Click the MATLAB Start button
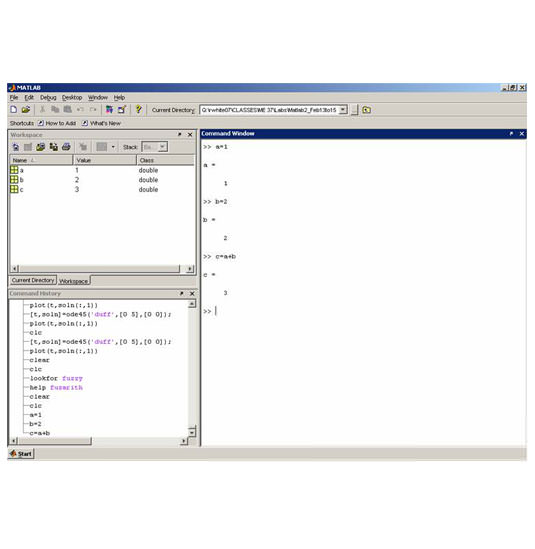 pos(21,454)
